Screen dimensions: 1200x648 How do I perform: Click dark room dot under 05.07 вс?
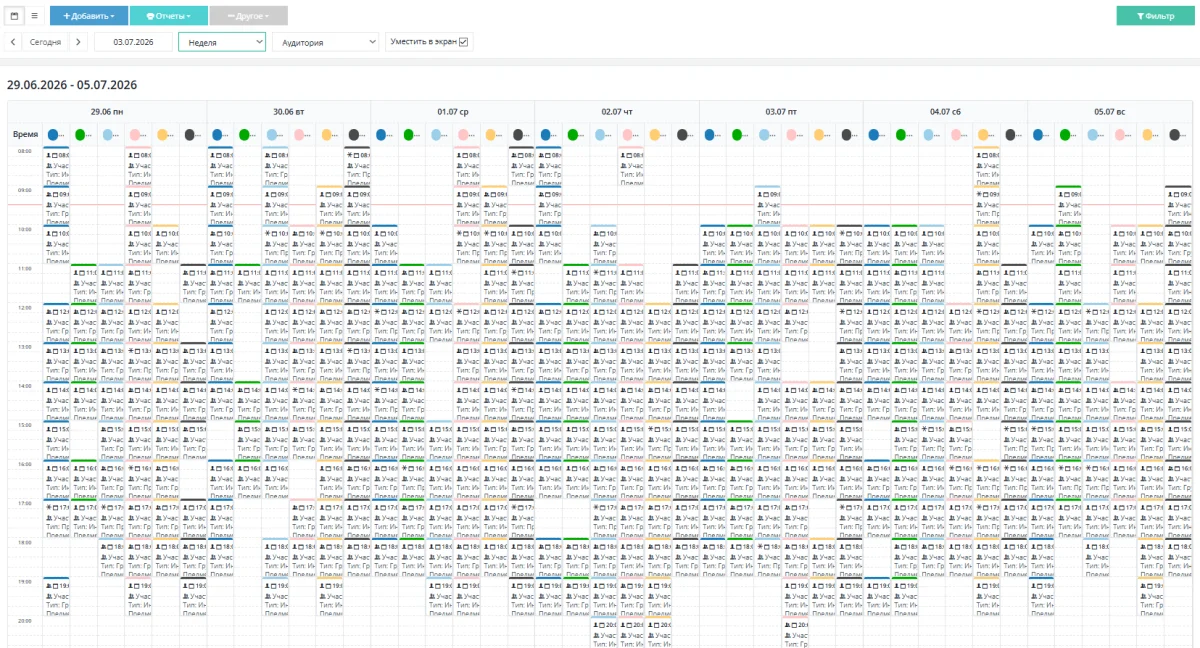1175,134
